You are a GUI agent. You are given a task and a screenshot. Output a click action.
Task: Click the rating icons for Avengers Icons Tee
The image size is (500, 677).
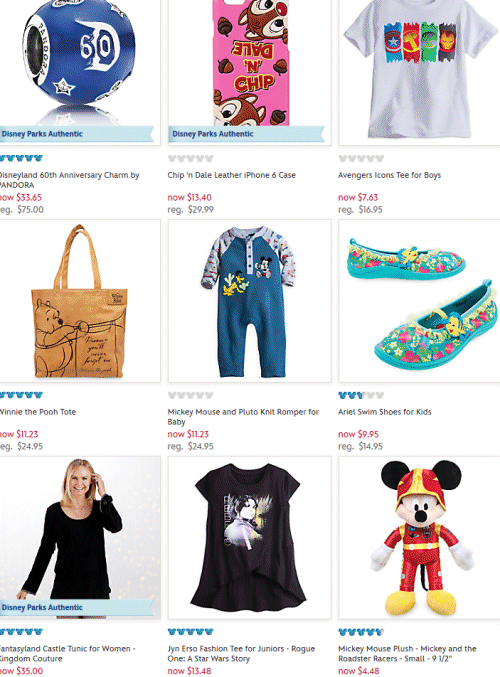click(x=361, y=158)
